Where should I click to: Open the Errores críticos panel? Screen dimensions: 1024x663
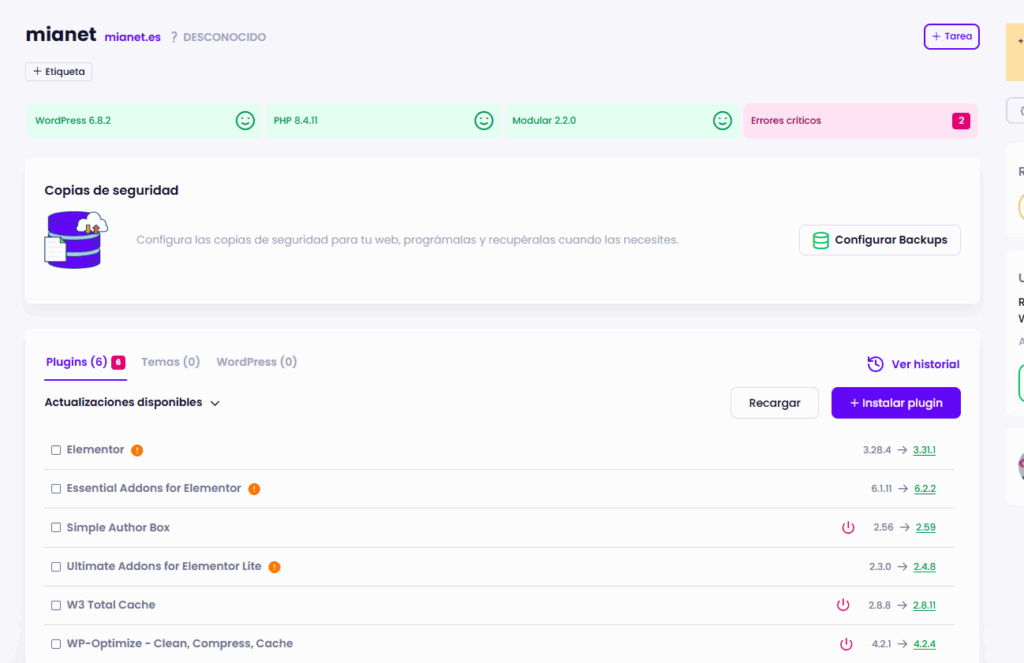coord(860,121)
